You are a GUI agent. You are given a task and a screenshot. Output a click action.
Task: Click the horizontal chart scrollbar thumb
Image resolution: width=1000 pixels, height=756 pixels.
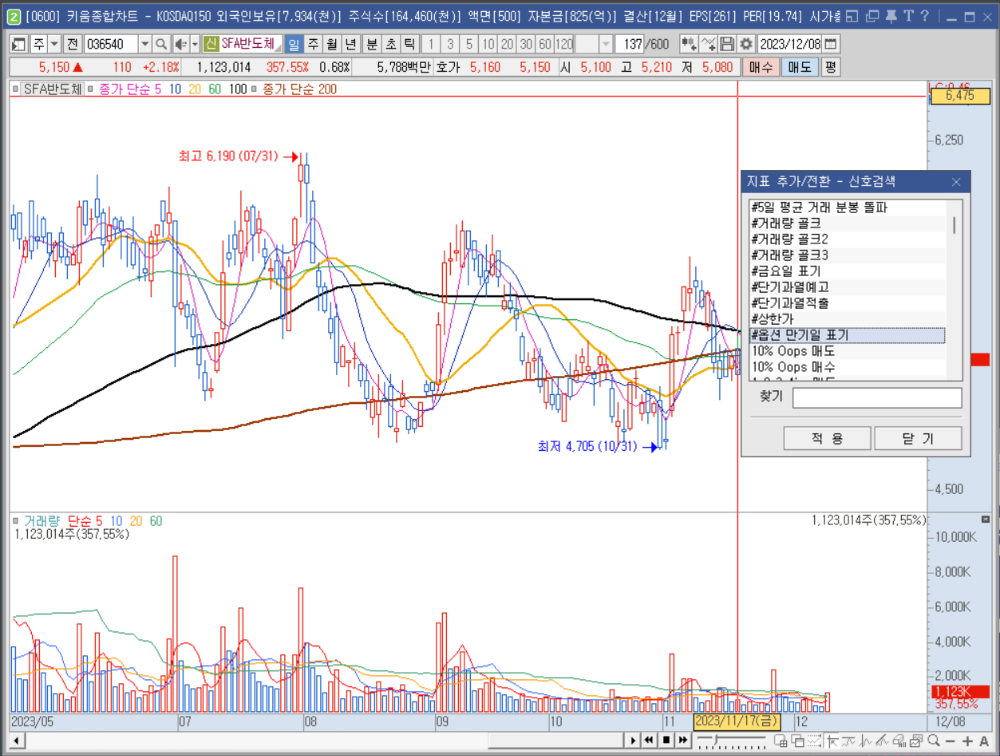[557, 740]
